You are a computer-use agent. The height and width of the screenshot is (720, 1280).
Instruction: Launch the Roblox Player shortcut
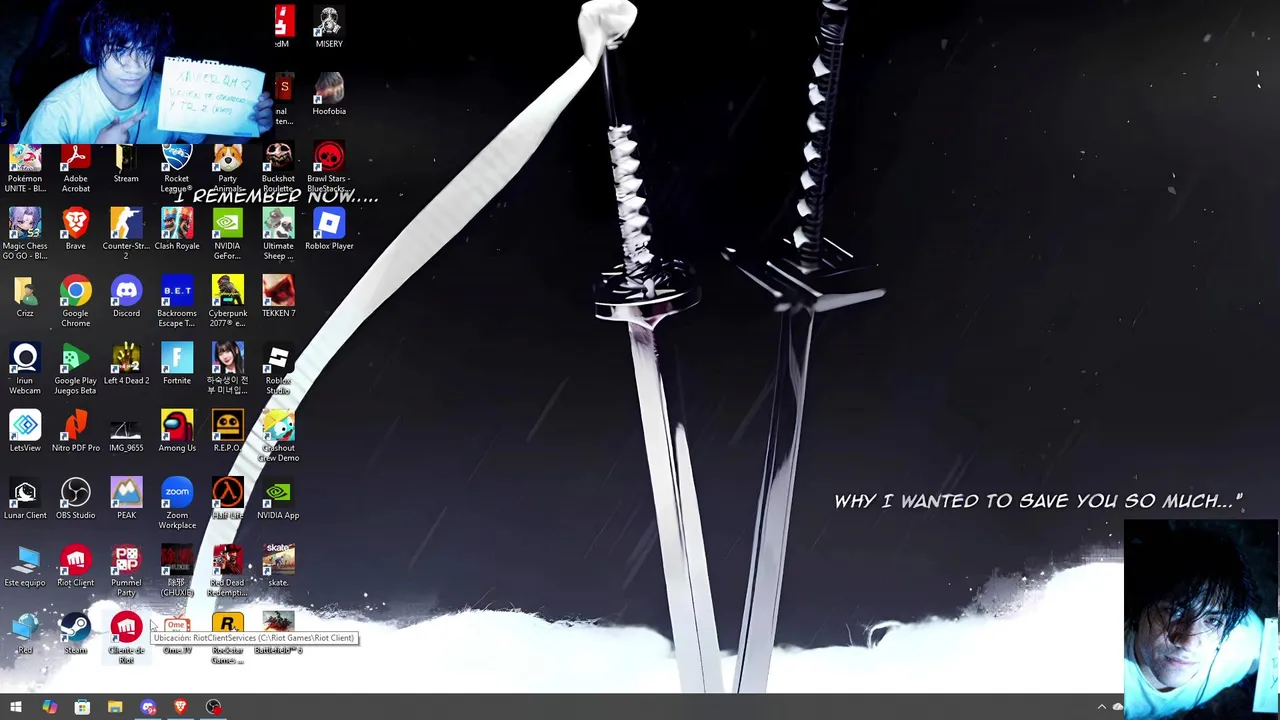329,229
